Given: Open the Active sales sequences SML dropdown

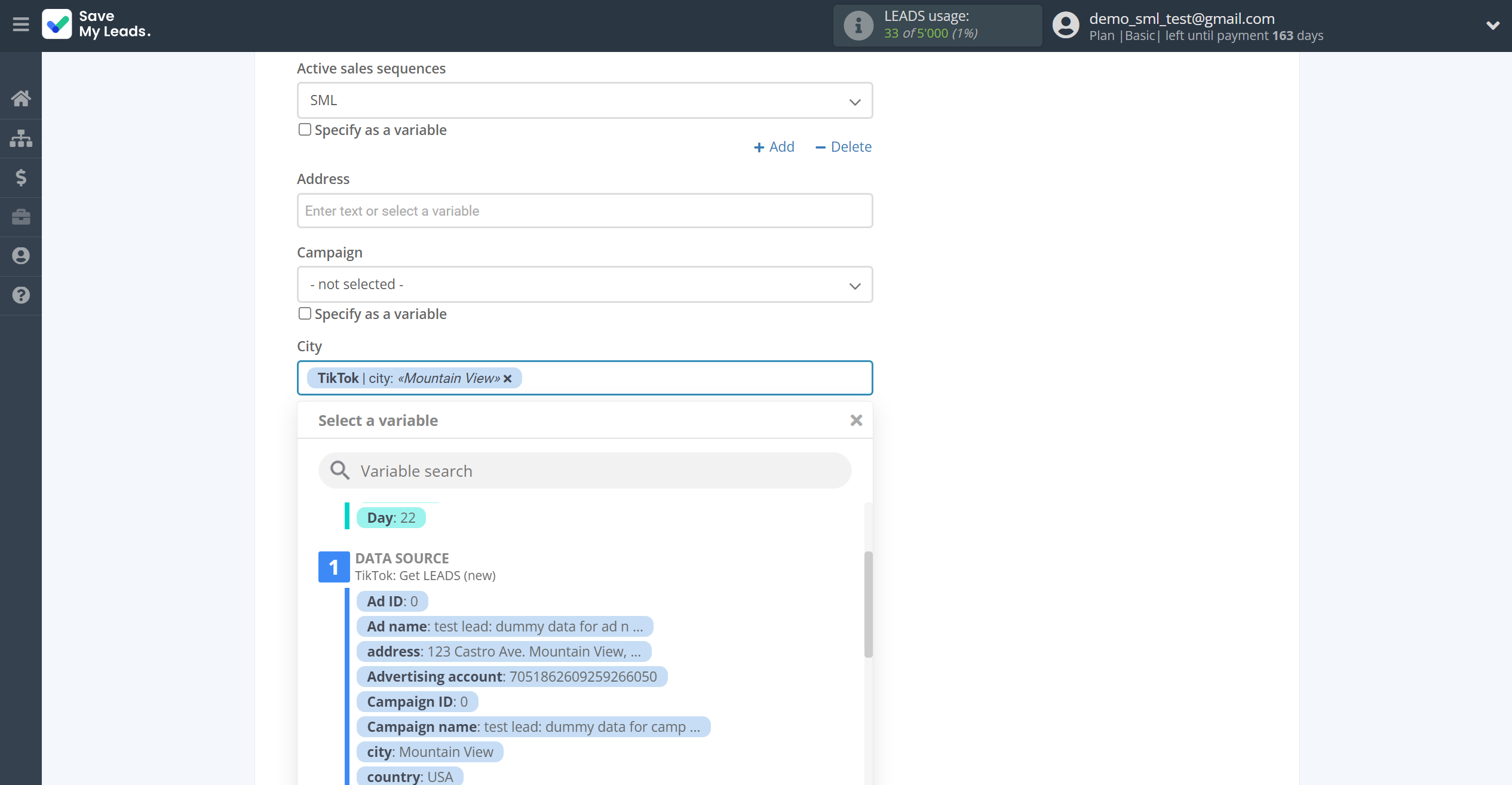Looking at the screenshot, I should (585, 100).
